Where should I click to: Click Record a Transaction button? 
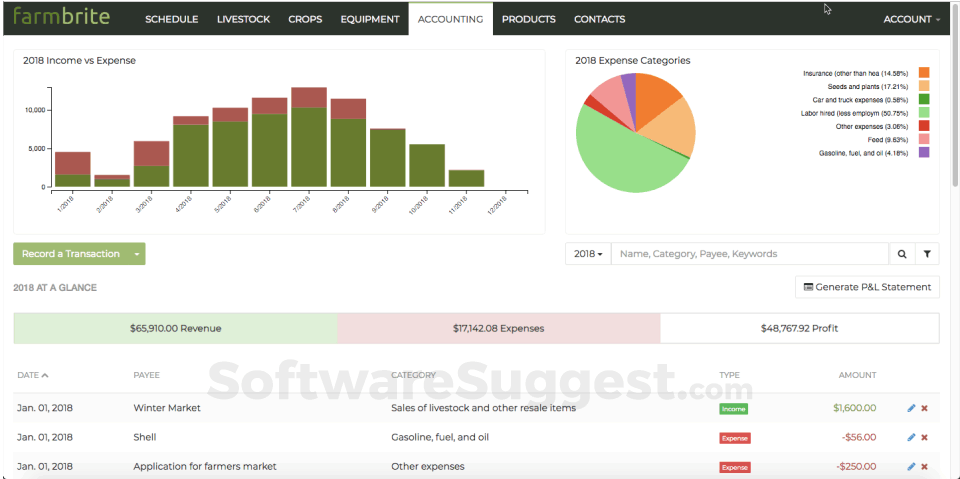pos(71,254)
